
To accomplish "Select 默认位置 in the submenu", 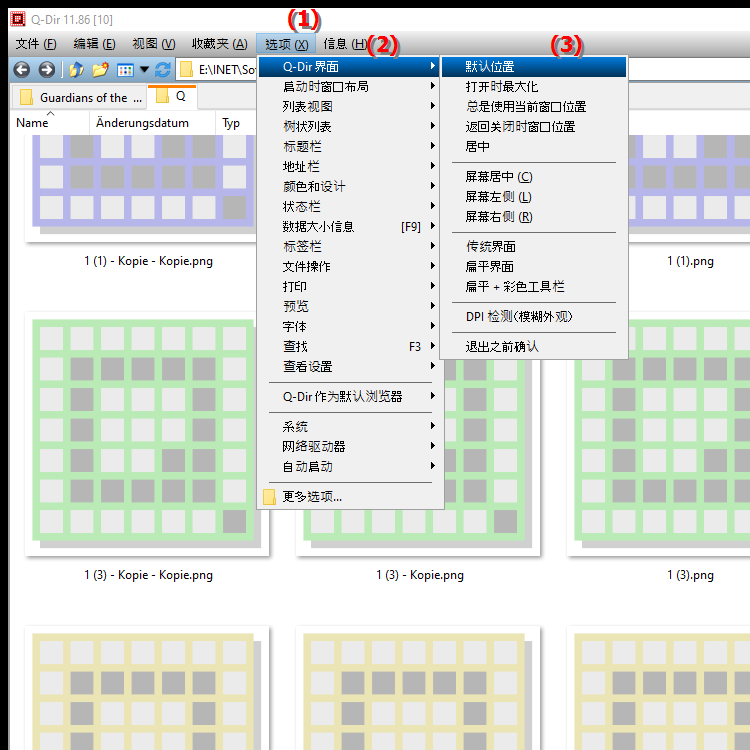I will click(534, 67).
